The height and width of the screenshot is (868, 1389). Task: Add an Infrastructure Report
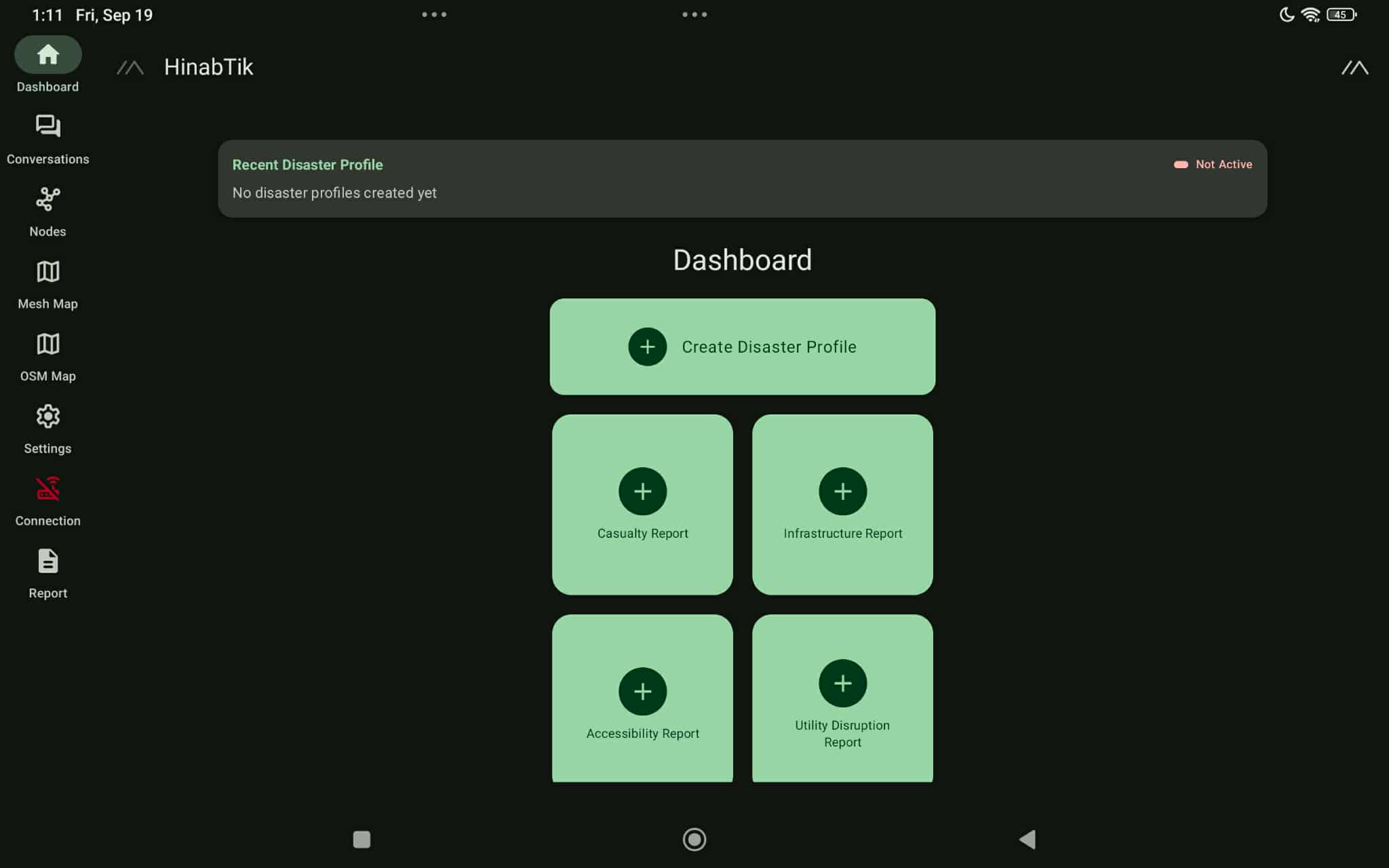842,492
